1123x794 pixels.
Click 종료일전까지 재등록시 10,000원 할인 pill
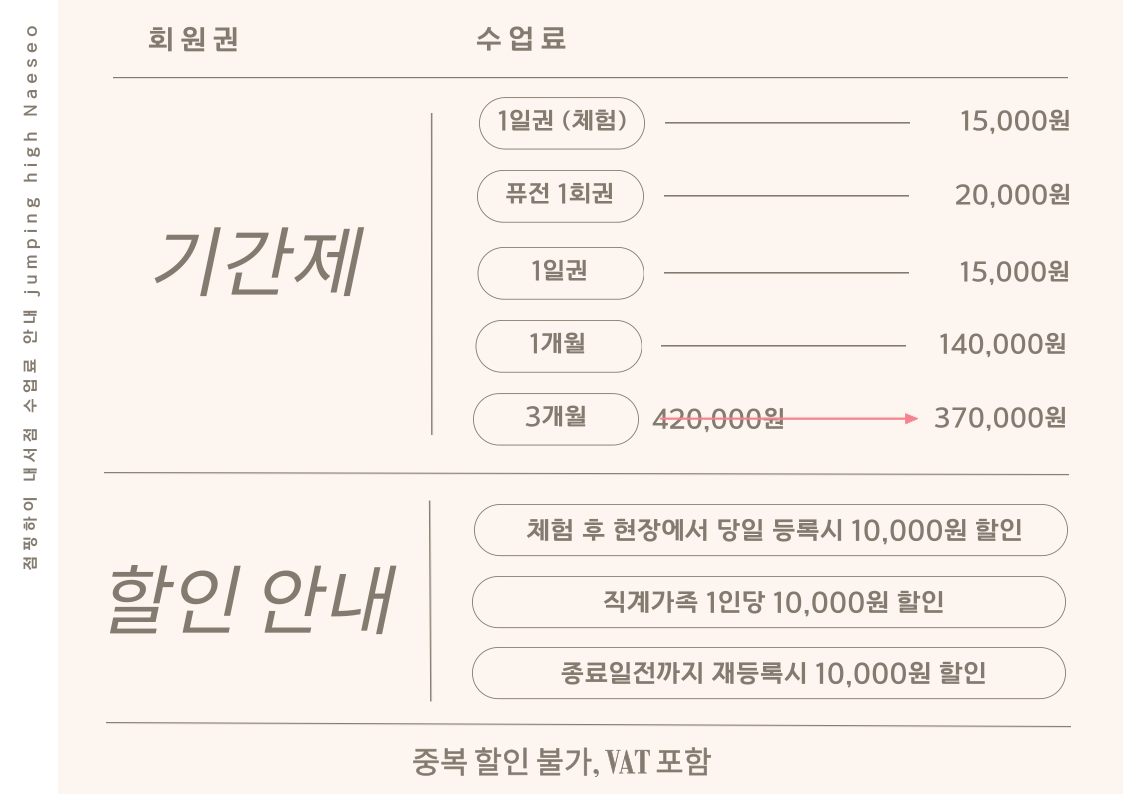tap(768, 673)
